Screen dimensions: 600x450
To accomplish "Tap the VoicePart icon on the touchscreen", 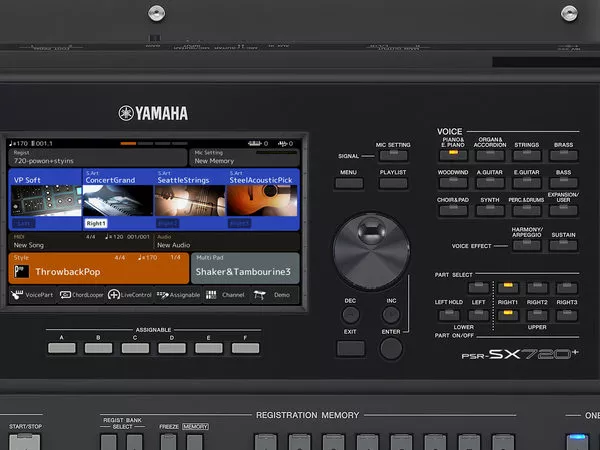I will tap(31, 295).
